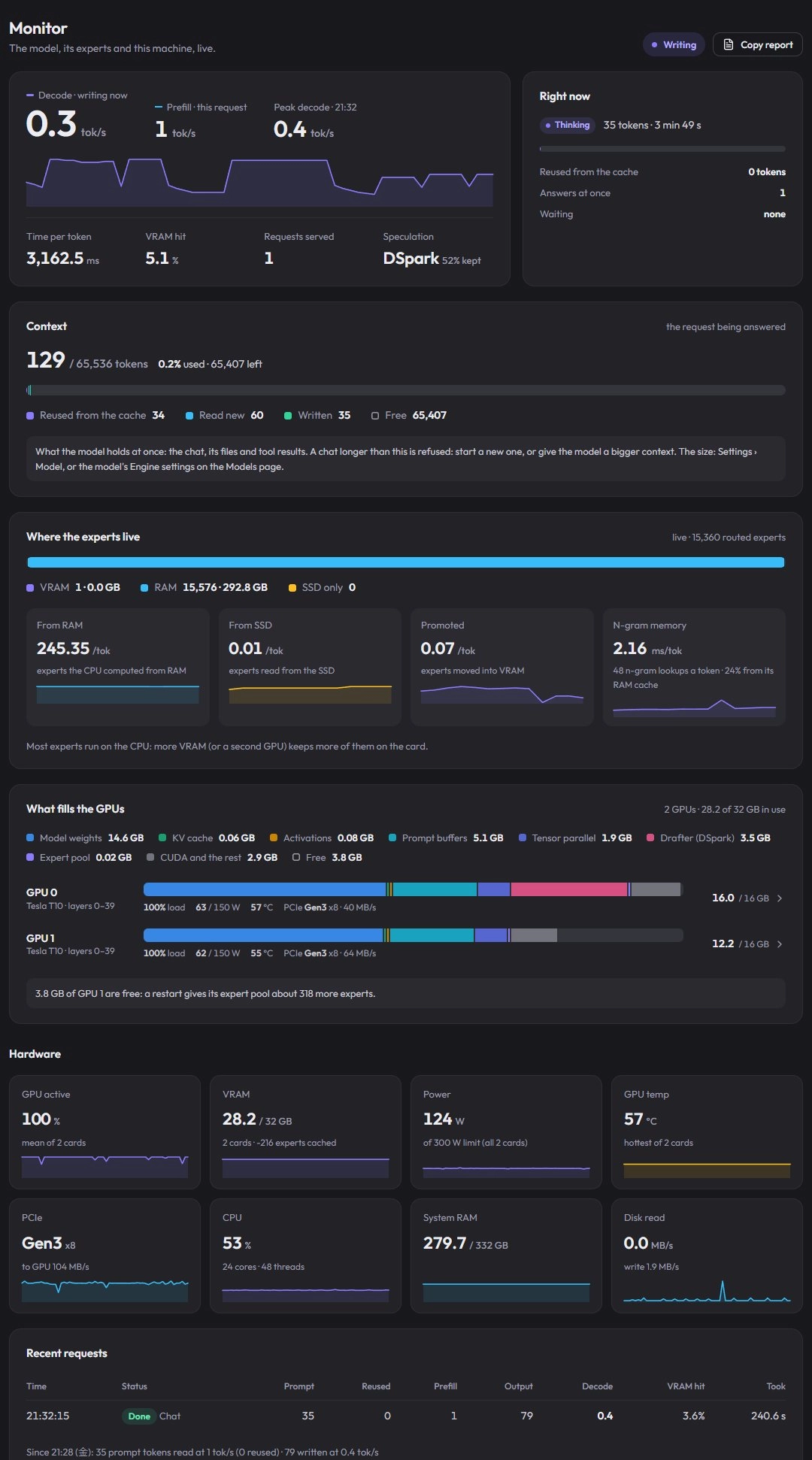This screenshot has width=812, height=1460.
Task: Select the Power hardware card
Action: point(506,1132)
